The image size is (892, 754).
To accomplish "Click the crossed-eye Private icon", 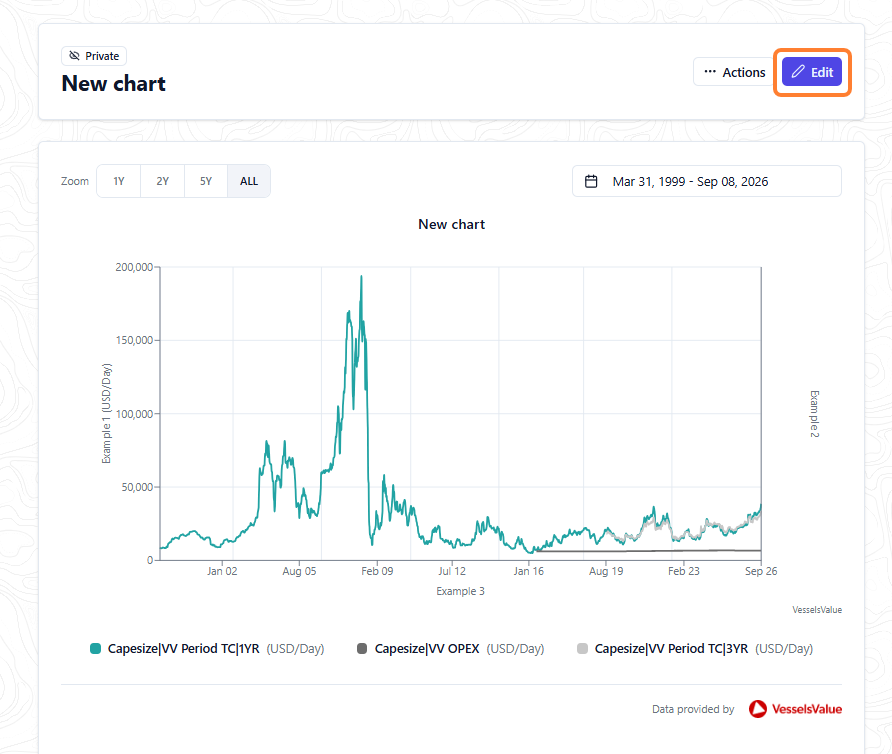I will click(75, 56).
